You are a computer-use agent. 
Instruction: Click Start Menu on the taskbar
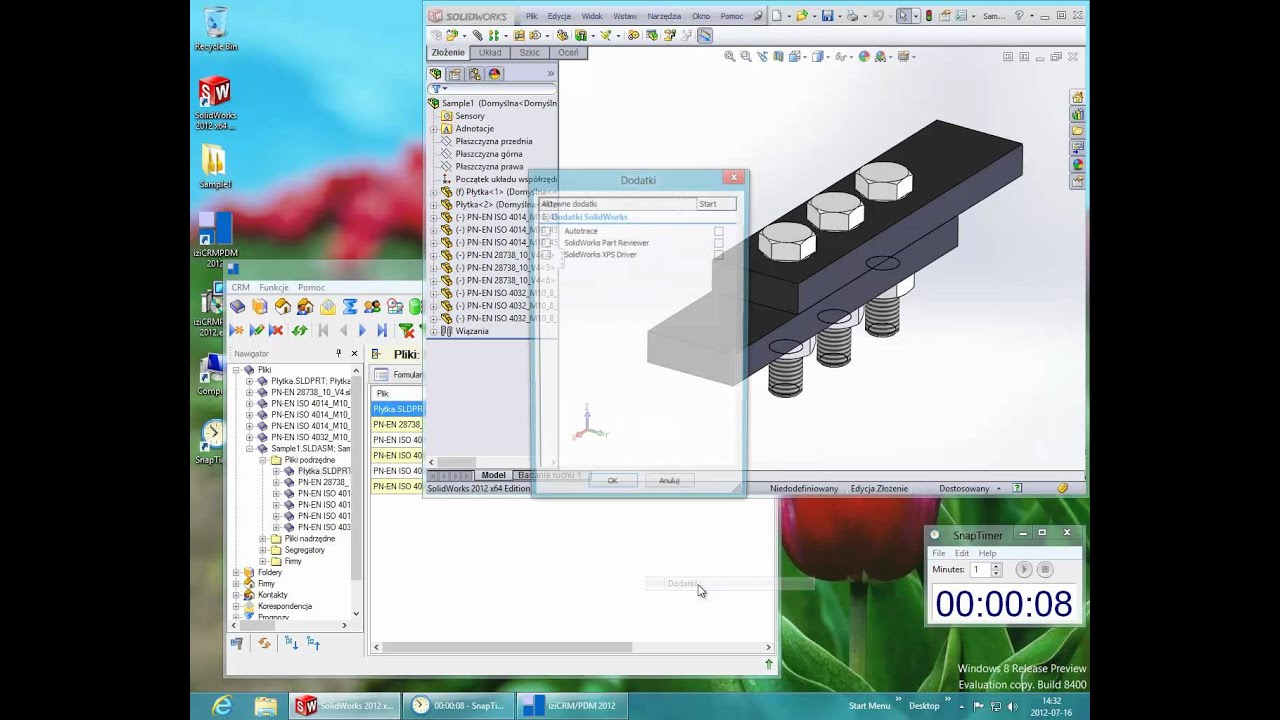(x=869, y=706)
